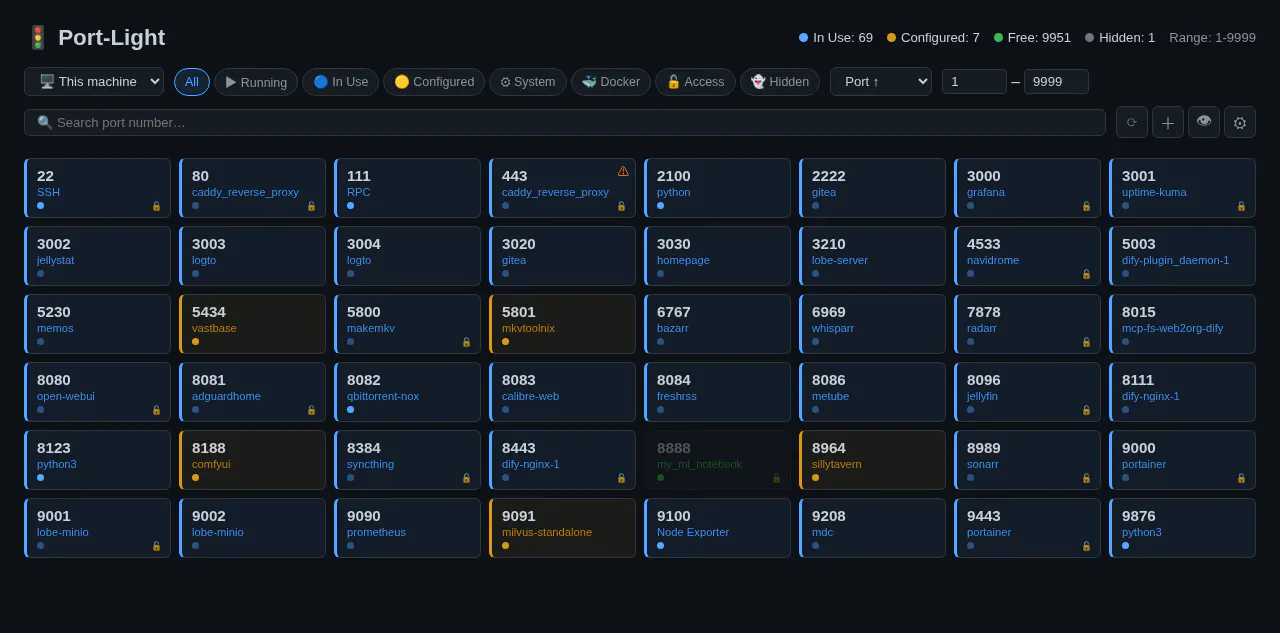Click the lock icon on jellyfin card
The image size is (1280, 633).
pos(1086,410)
